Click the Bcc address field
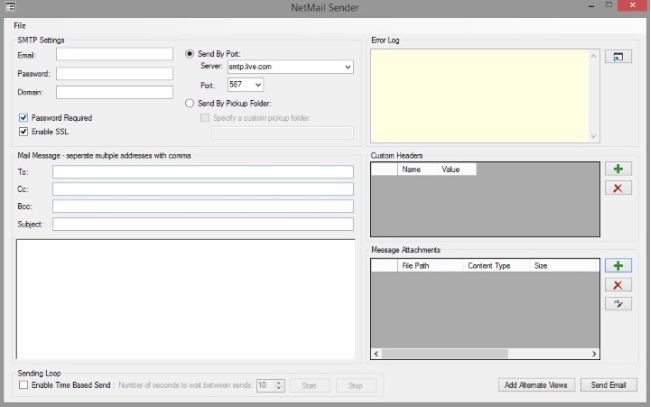This screenshot has width=651, height=407. pyautogui.click(x=203, y=206)
